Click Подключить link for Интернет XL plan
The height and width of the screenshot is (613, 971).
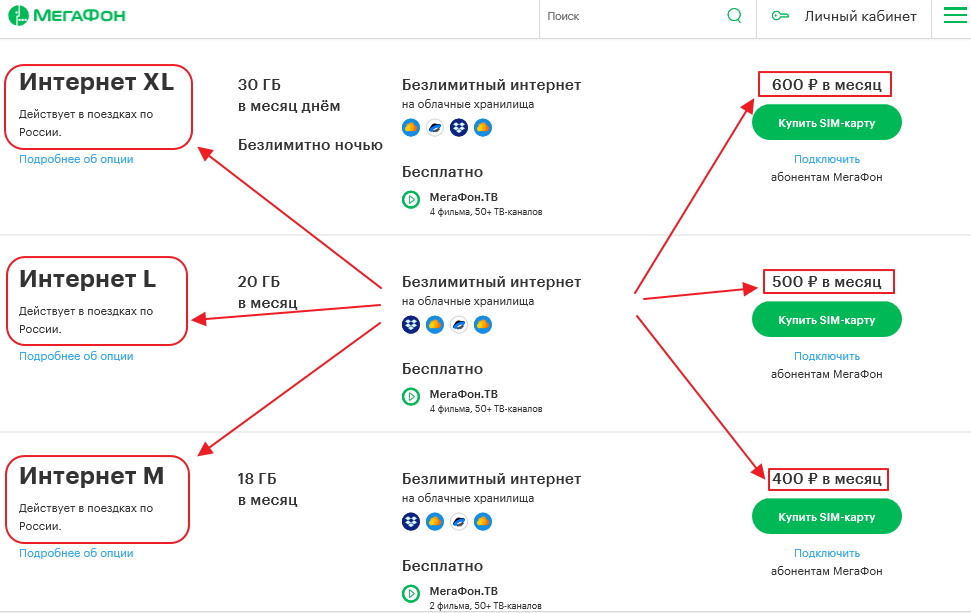pyautogui.click(x=827, y=159)
